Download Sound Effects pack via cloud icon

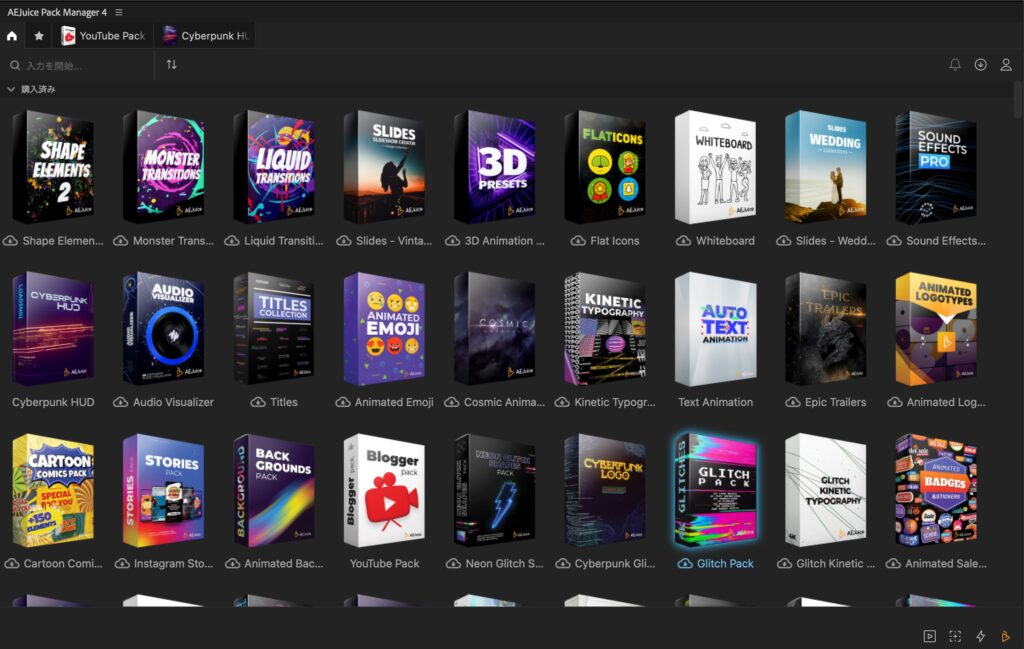point(893,241)
